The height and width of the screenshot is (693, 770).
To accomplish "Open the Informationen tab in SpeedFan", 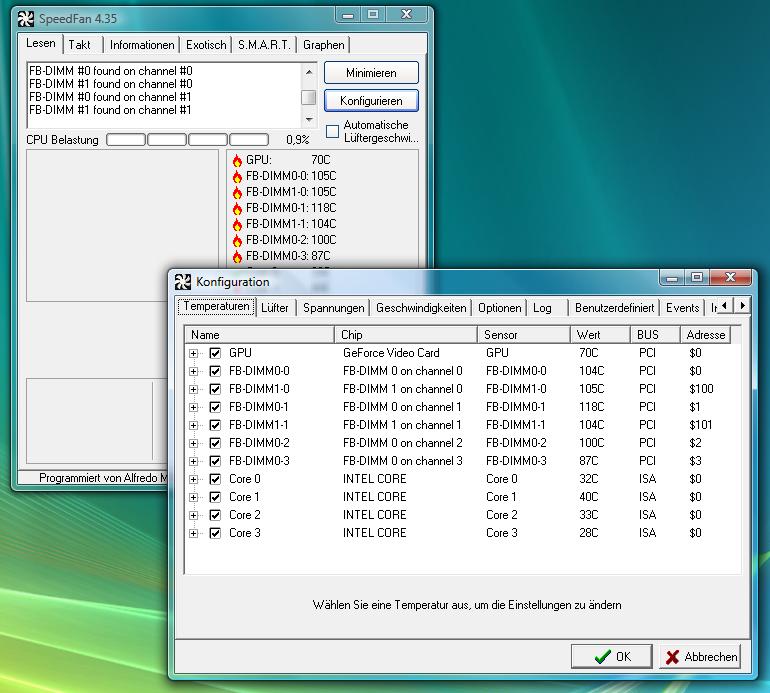I will pos(142,45).
